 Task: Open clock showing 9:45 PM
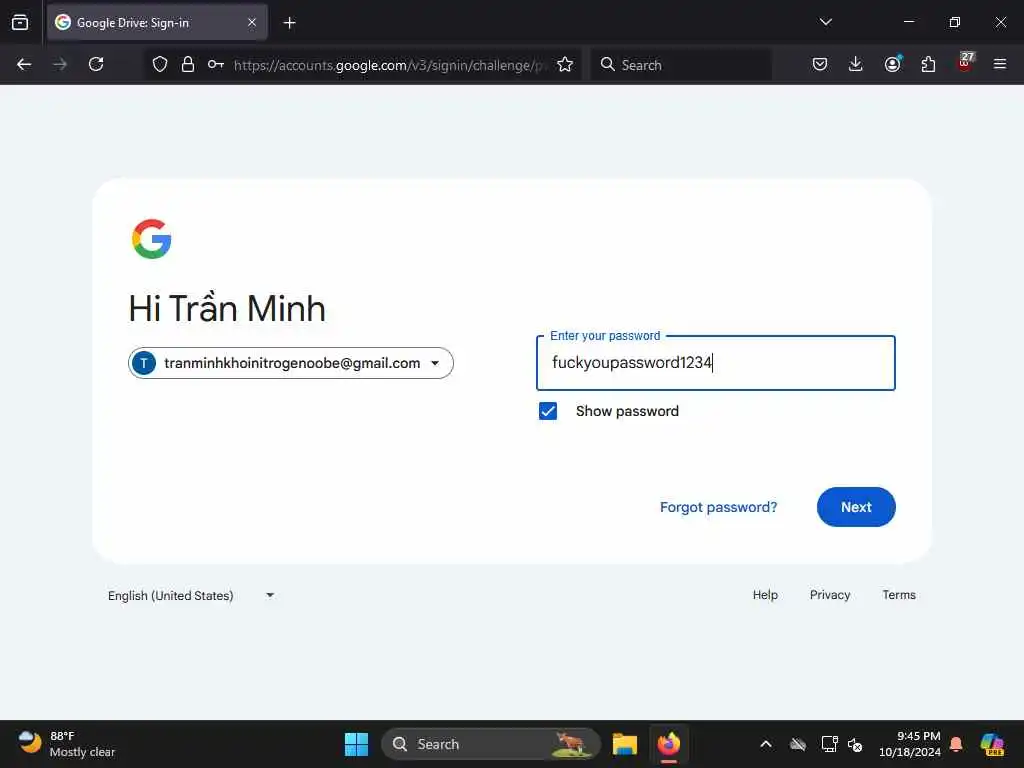pos(910,744)
